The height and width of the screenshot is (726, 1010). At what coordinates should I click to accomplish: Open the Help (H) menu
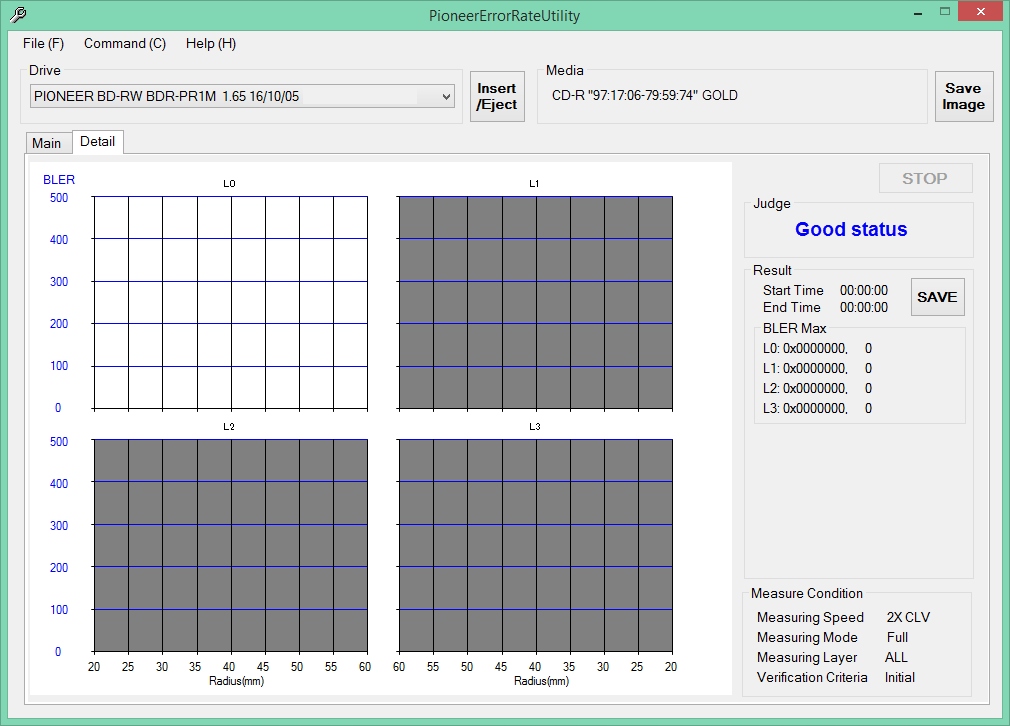(x=211, y=43)
